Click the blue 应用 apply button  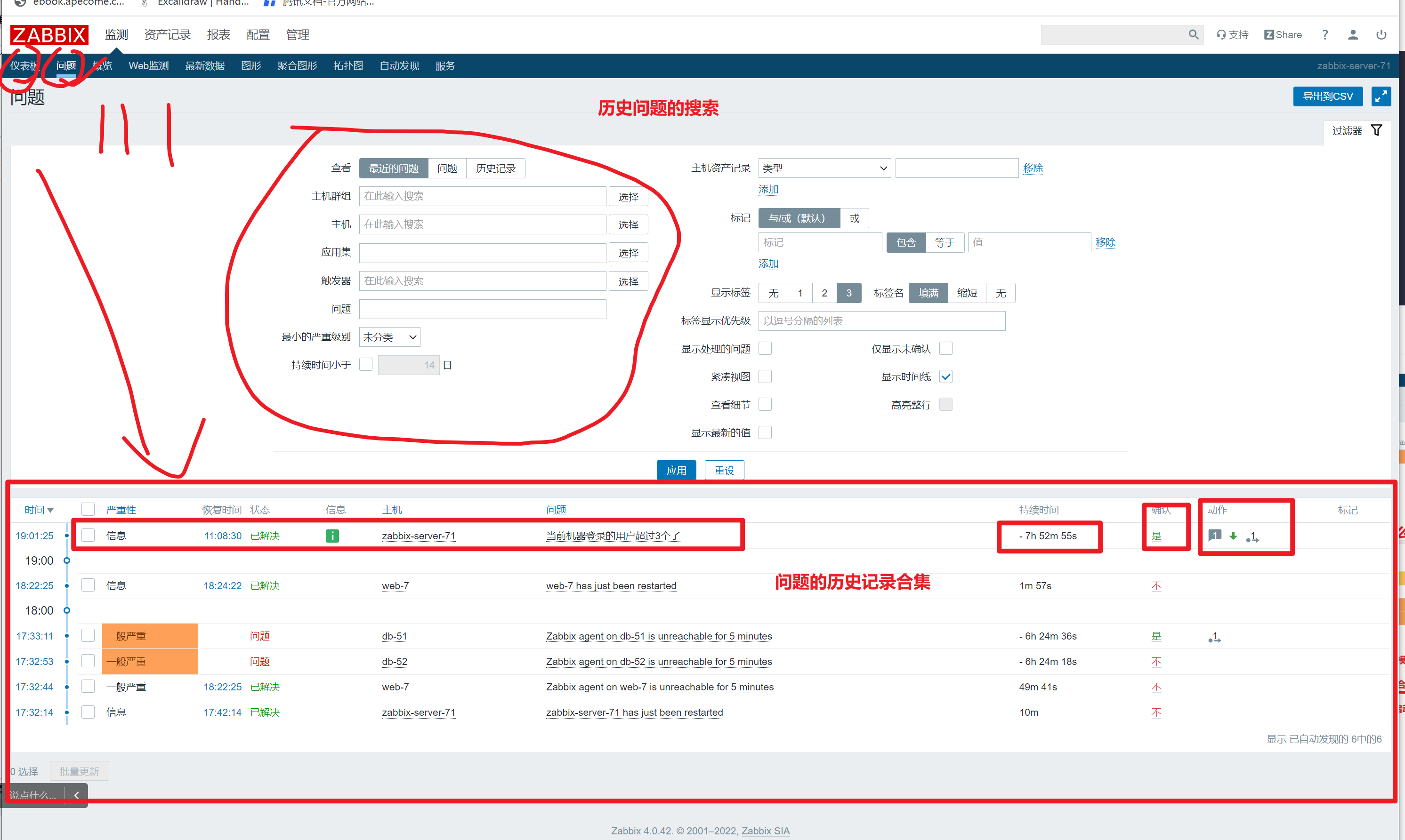[676, 470]
